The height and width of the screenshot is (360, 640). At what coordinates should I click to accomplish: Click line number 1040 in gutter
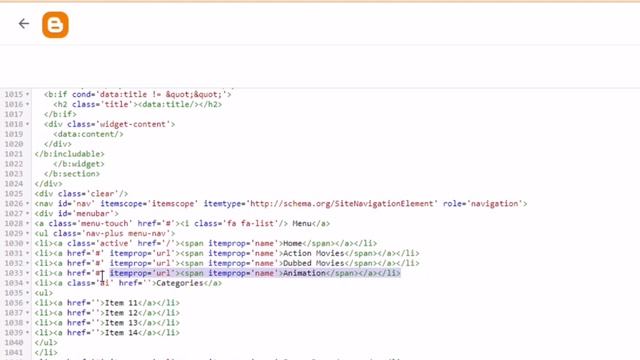click(x=13, y=342)
